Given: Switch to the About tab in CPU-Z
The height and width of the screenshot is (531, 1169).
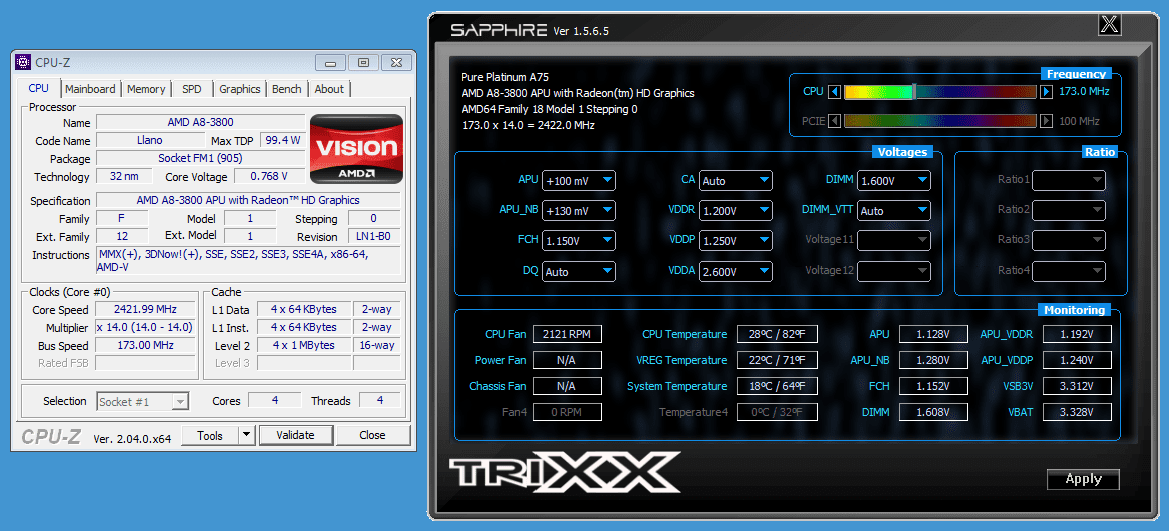Looking at the screenshot, I should point(329,89).
